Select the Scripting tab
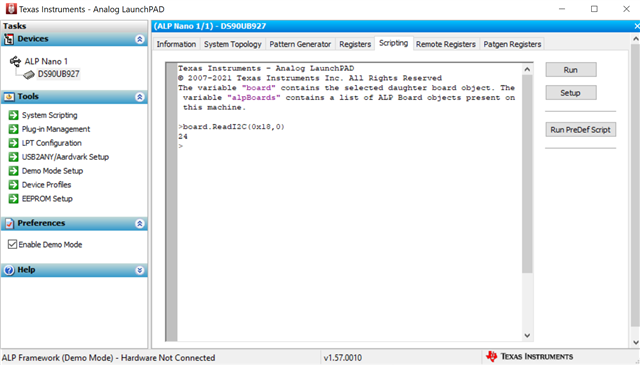Image resolution: width=640 pixels, height=365 pixels. [x=393, y=43]
